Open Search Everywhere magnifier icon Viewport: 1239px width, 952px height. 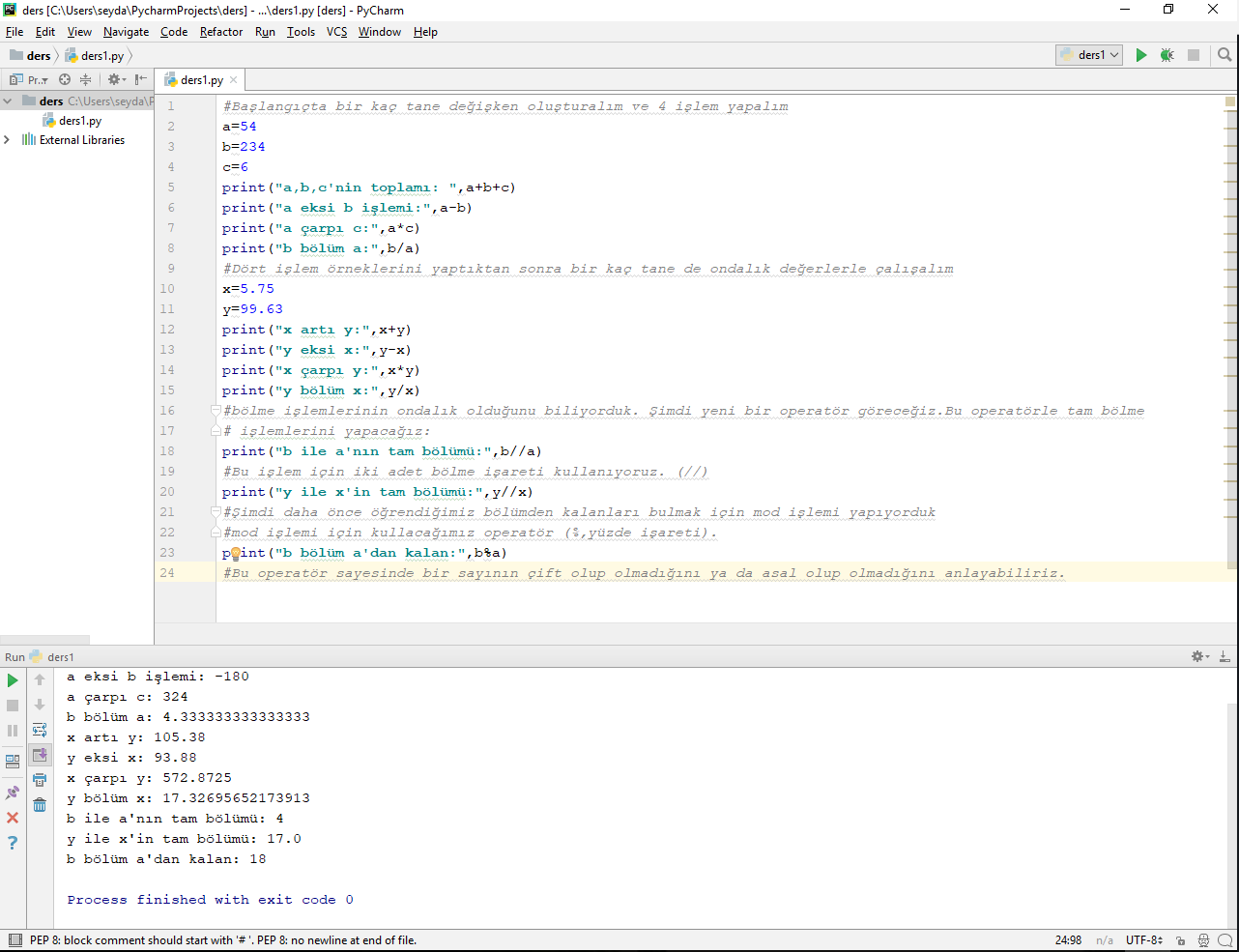pos(1225,55)
